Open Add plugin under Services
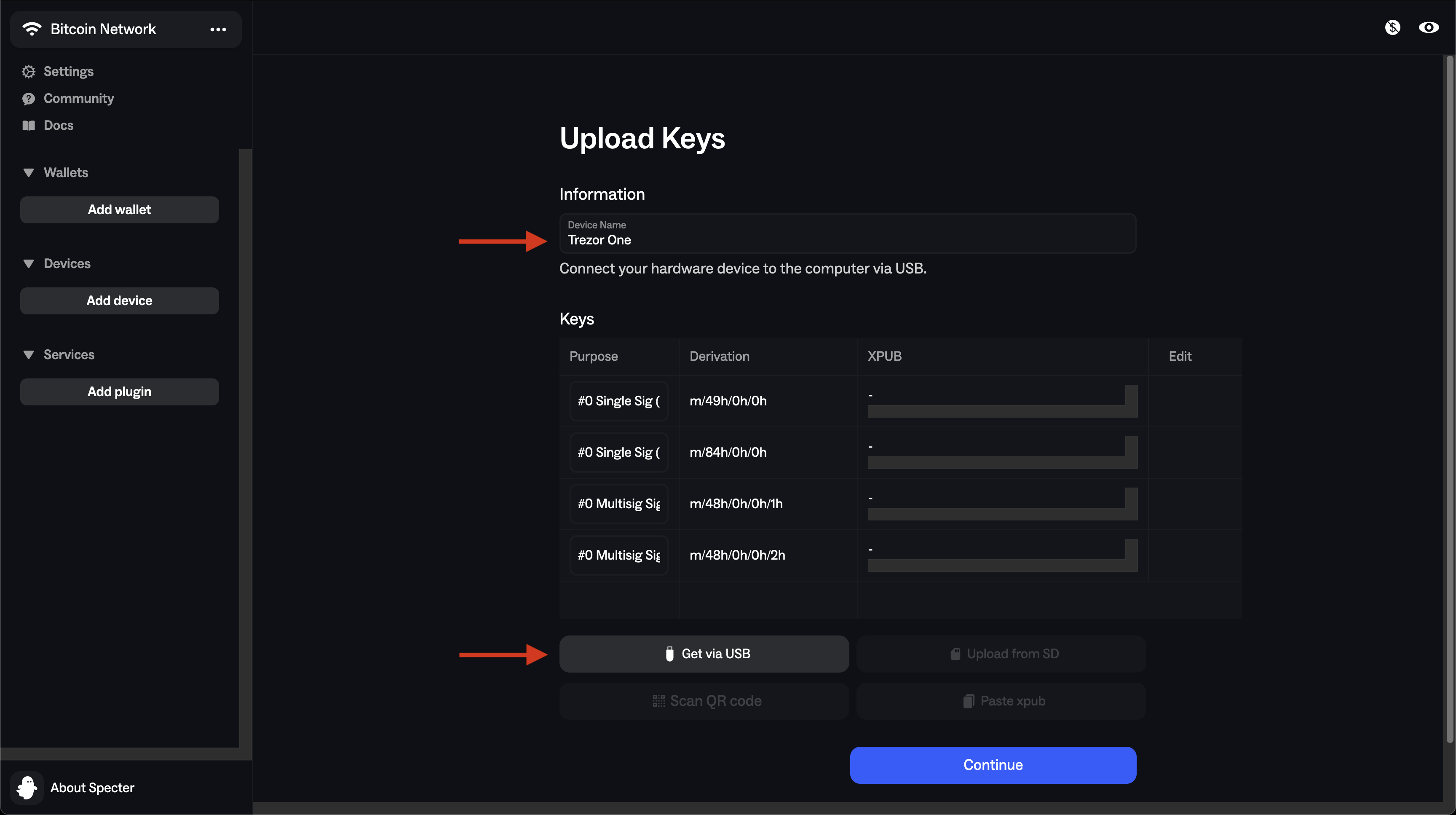The width and height of the screenshot is (1456, 815). click(119, 391)
